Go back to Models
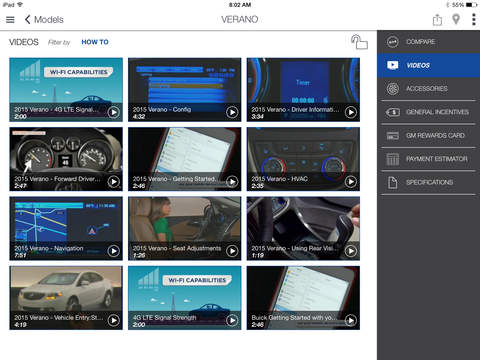Image resolution: width=480 pixels, height=360 pixels. pos(44,20)
